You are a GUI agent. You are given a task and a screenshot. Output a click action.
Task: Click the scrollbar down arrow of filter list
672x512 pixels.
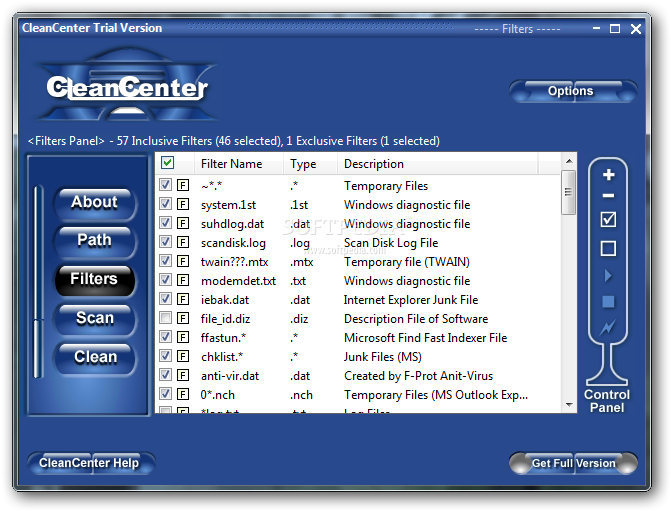click(x=569, y=405)
